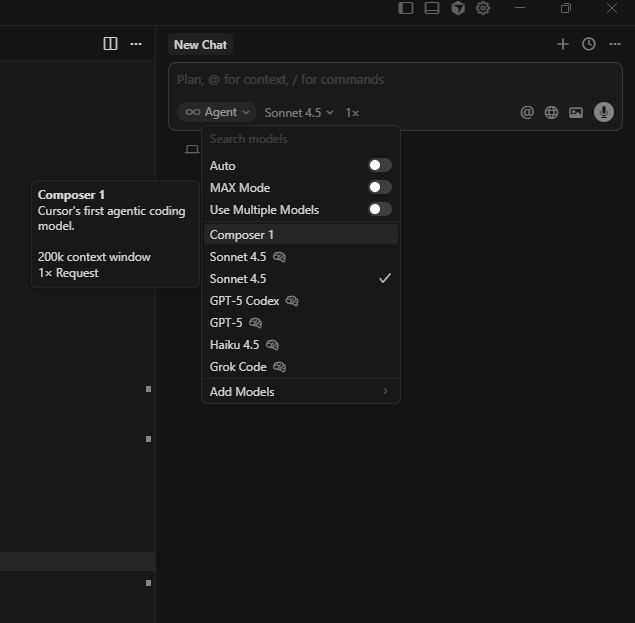
Task: Close the Cursor window
Action: point(612,8)
